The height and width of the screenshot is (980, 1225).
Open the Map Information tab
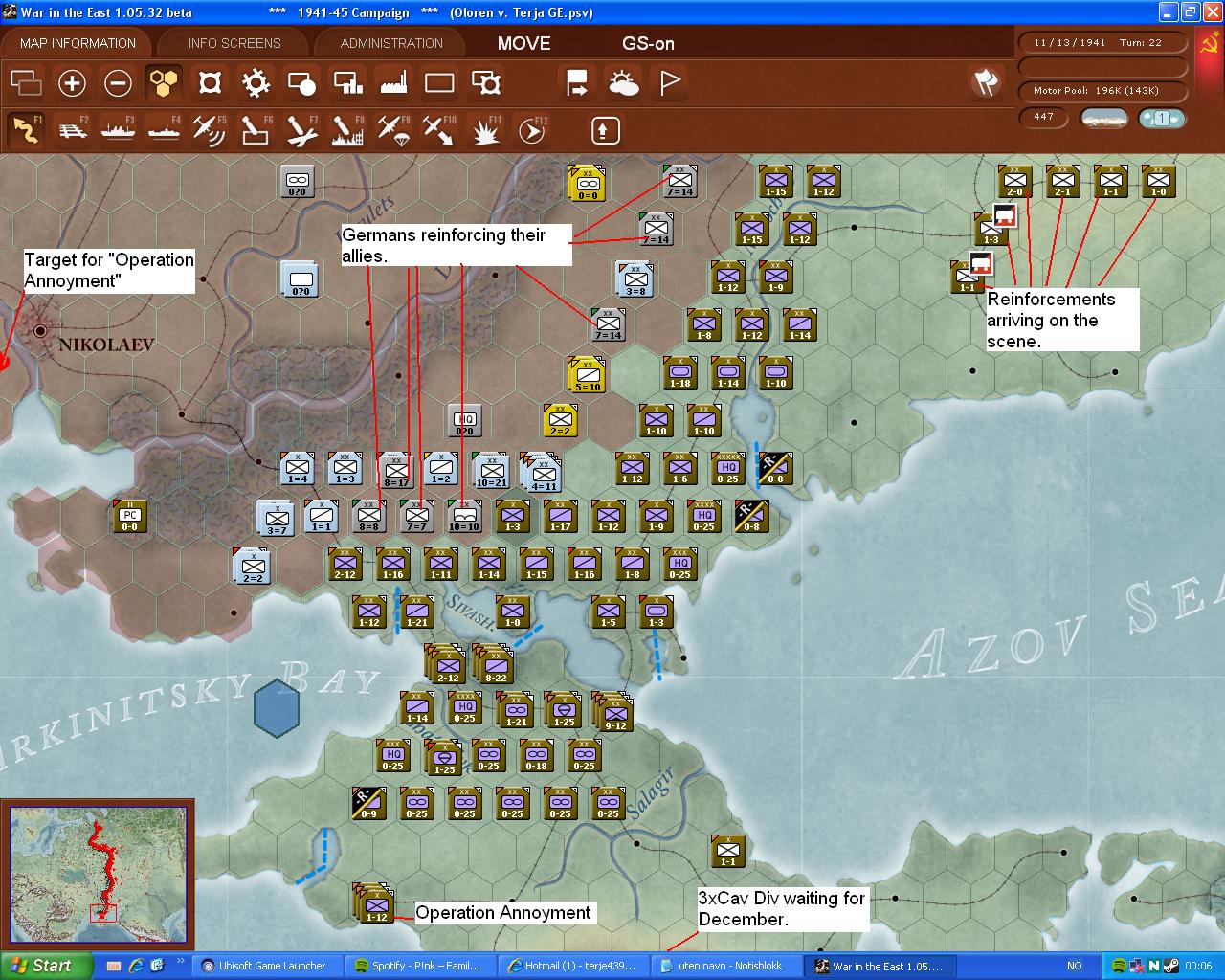click(78, 43)
